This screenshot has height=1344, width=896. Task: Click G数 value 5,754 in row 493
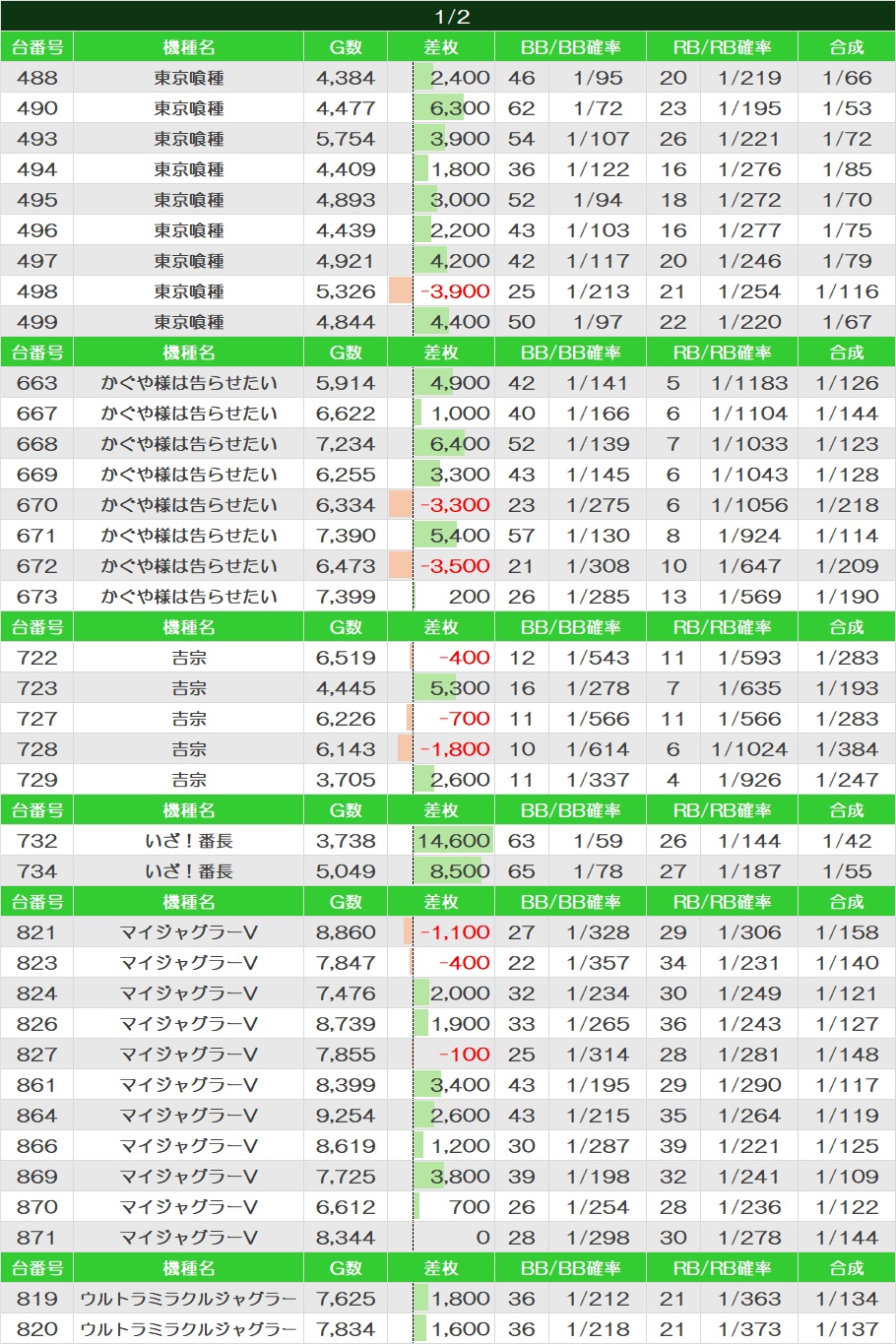pos(346,139)
